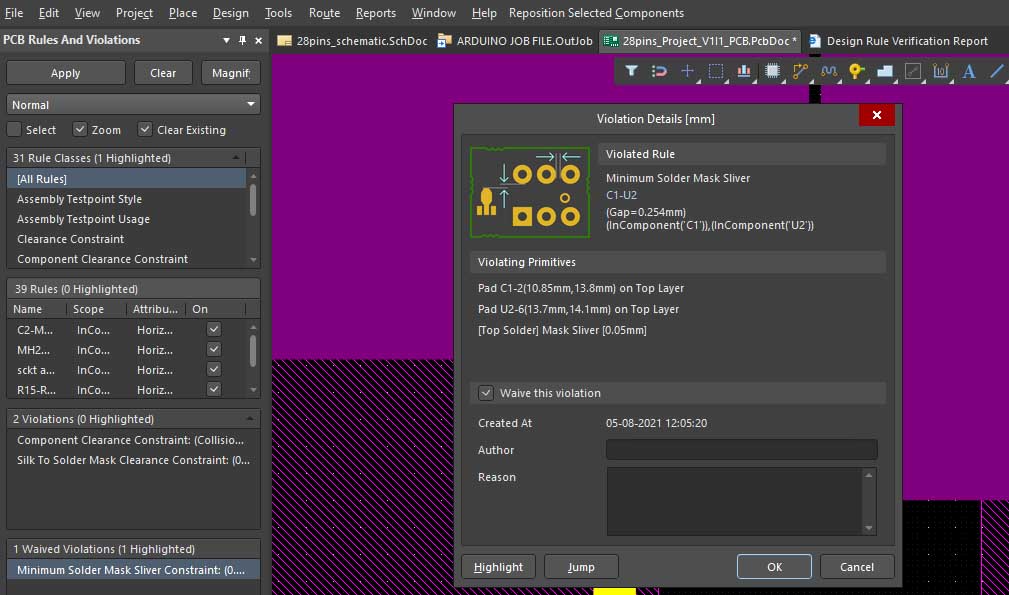Click the place component chip icon
This screenshot has width=1009, height=595.
(772, 71)
